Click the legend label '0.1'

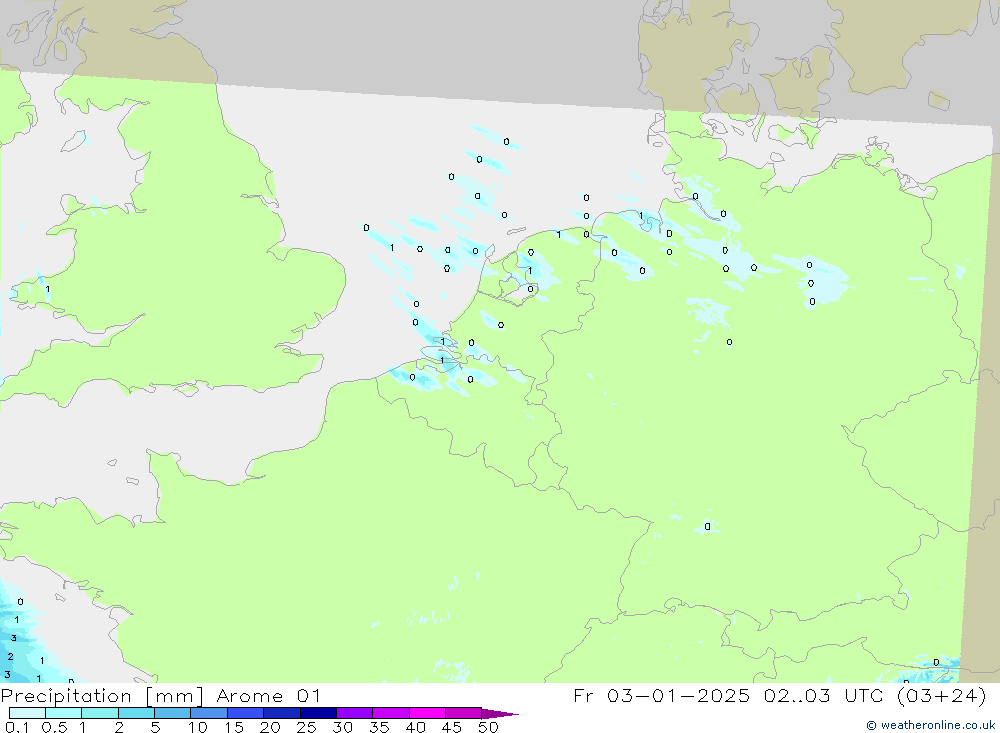(17, 727)
